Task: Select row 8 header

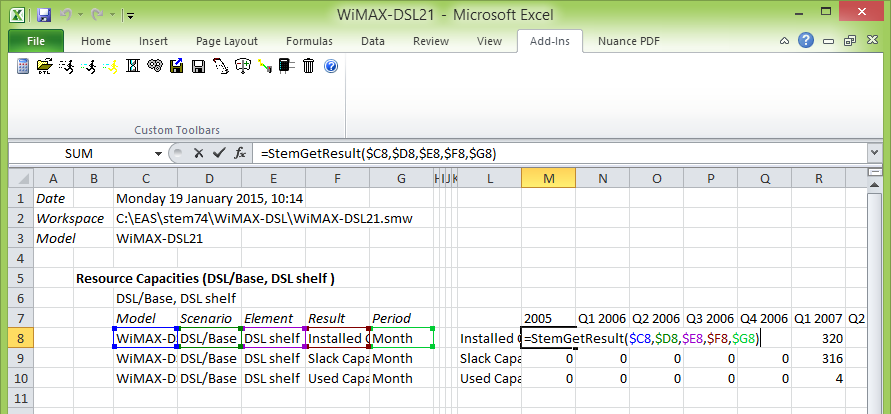Action: coord(21,338)
